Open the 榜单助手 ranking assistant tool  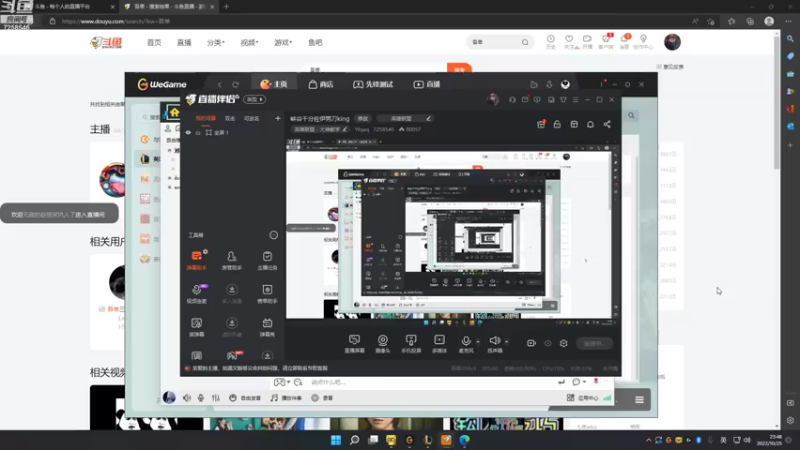tap(267, 293)
